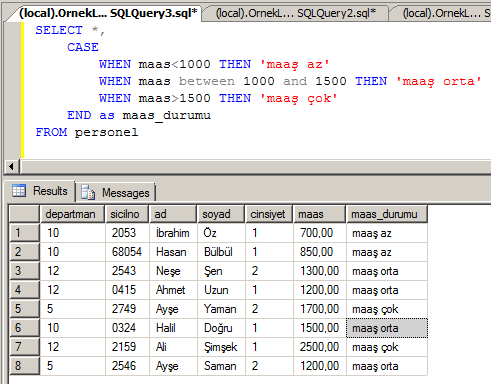The height and width of the screenshot is (384, 491).
Task: Click the select-all corner cell of results grid
Action: pyautogui.click(x=24, y=214)
